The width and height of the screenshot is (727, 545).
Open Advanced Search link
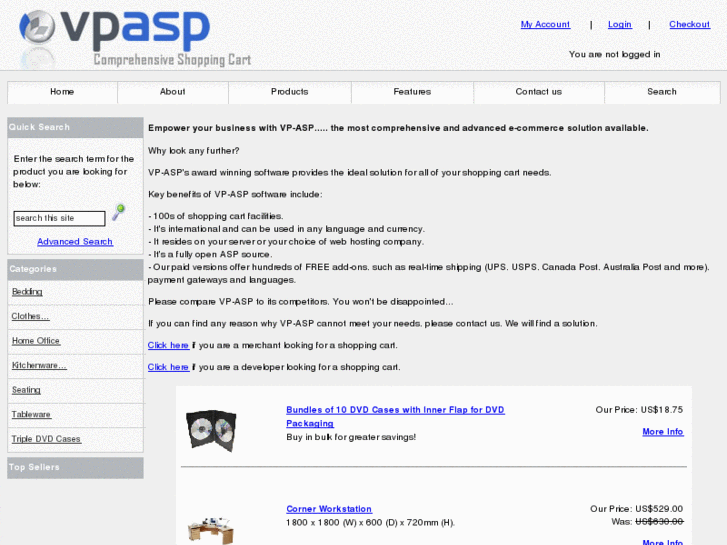[x=75, y=242]
